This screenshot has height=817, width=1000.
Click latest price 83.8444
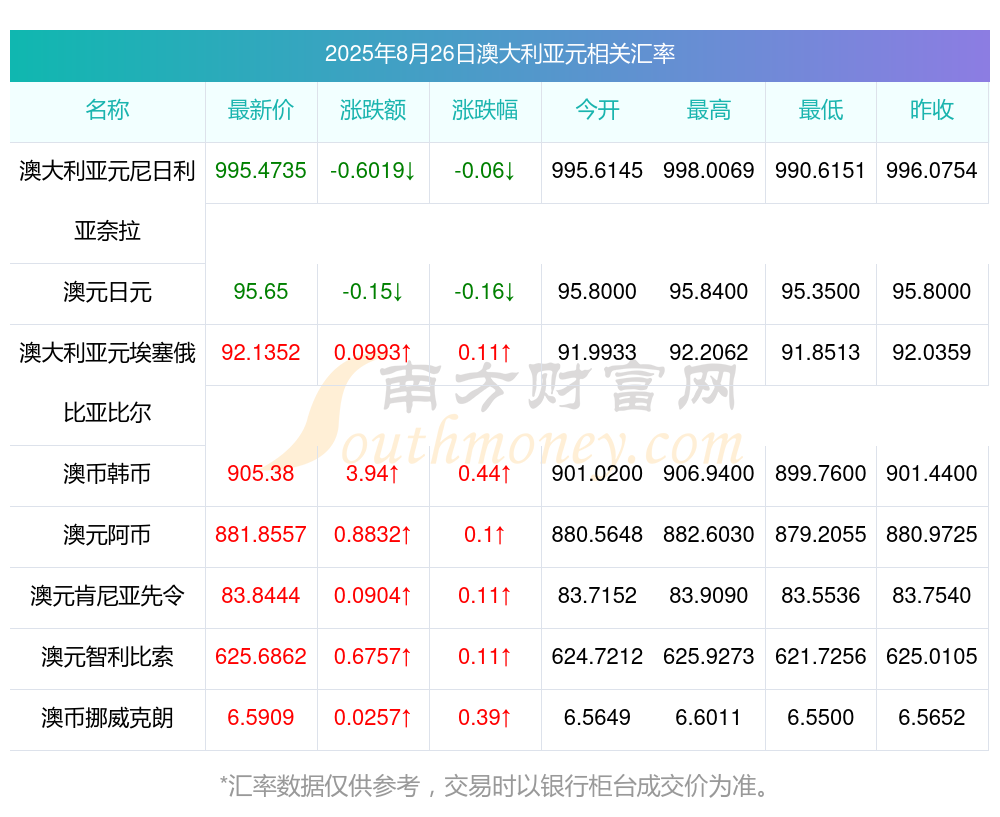click(261, 596)
